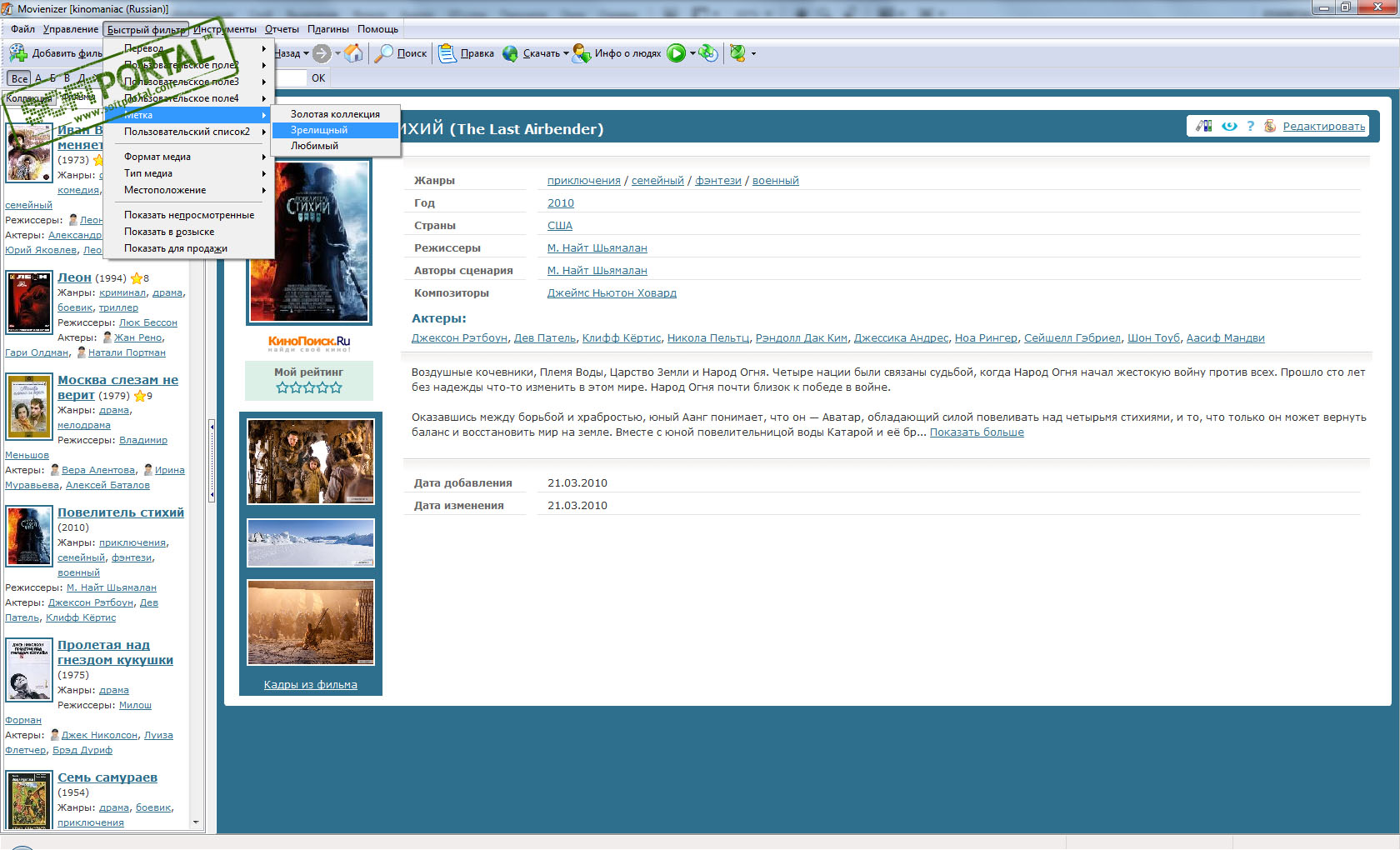Open the Пролетая над гнездом кукушки entry

pos(116,652)
